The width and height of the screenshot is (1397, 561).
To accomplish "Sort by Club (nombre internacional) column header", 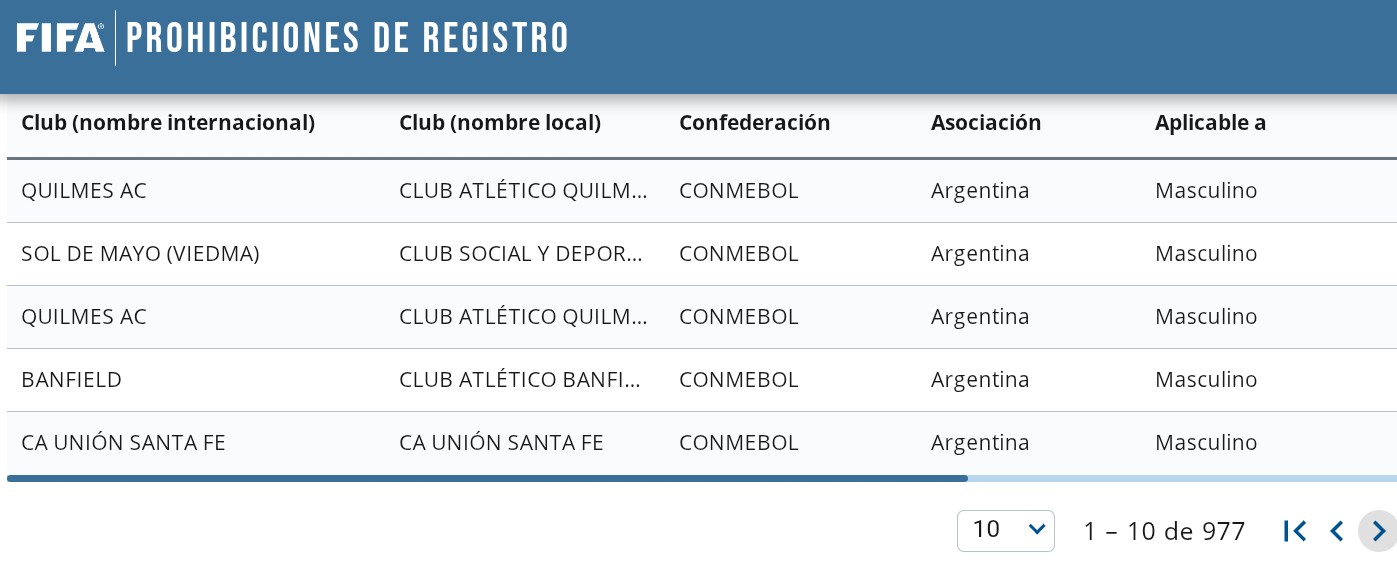I will pyautogui.click(x=168, y=123).
